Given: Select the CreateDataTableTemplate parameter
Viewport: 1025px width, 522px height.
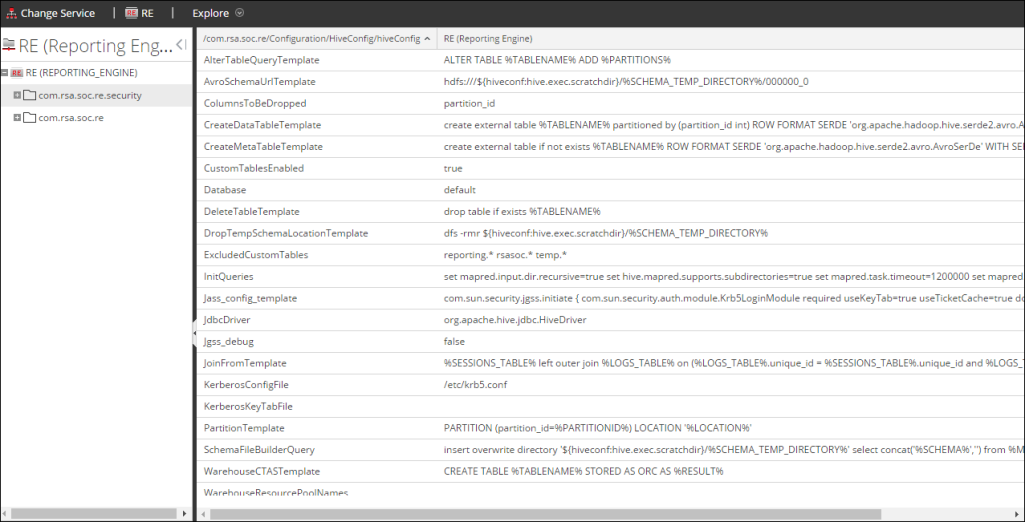Looking at the screenshot, I should pyautogui.click(x=263, y=125).
